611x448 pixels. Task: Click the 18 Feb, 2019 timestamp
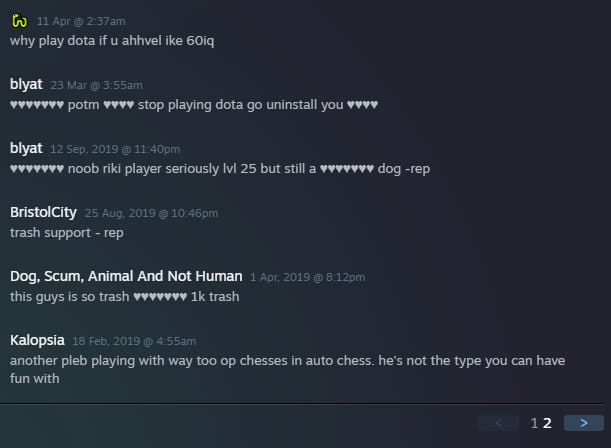[x=134, y=341]
